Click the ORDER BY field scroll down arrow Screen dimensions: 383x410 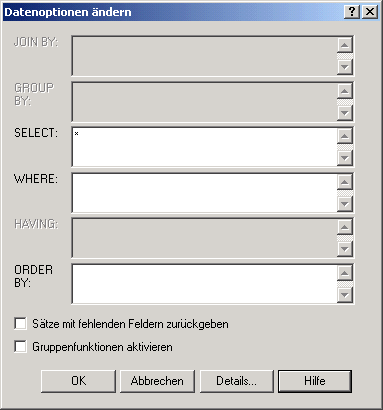345,295
